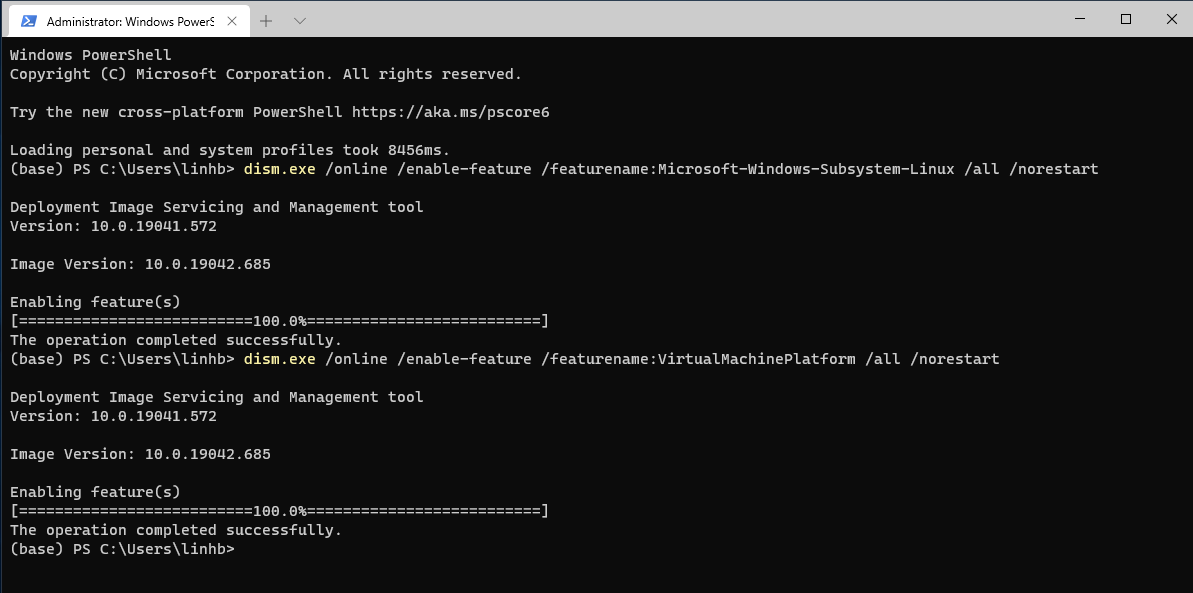Minimize the terminal window

[x=1080, y=19]
